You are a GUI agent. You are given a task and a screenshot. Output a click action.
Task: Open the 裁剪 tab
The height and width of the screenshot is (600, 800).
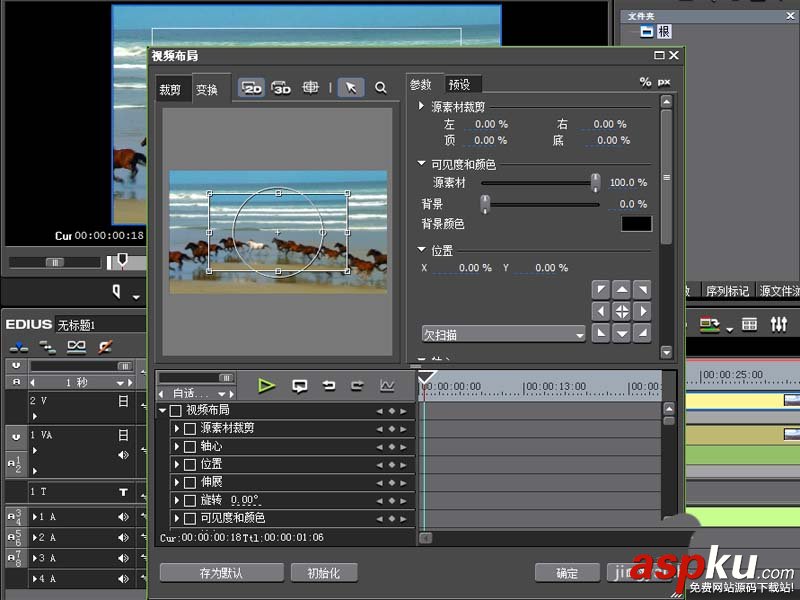point(170,88)
